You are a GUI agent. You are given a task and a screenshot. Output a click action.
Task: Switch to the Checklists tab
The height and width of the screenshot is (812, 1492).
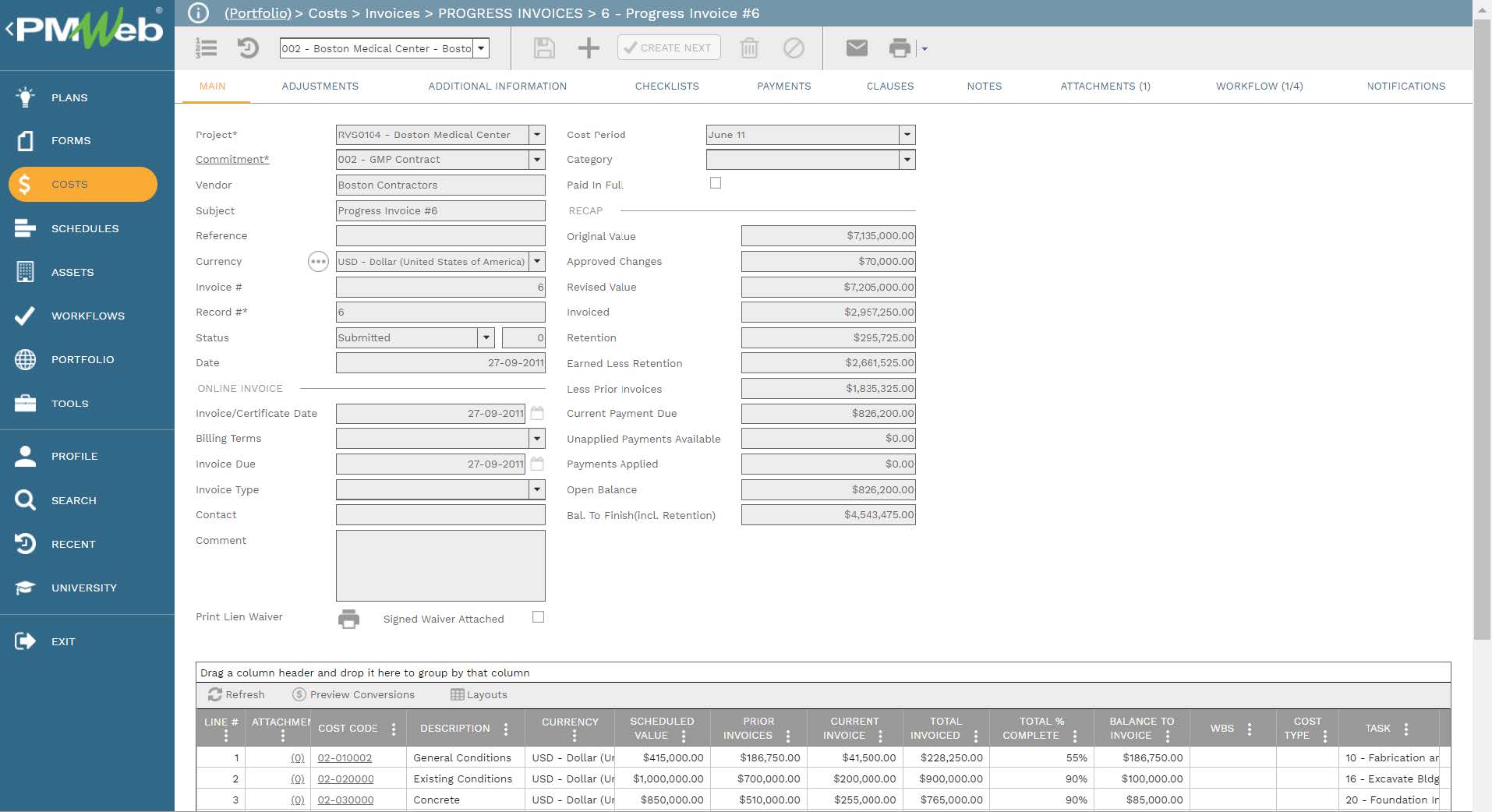667,86
